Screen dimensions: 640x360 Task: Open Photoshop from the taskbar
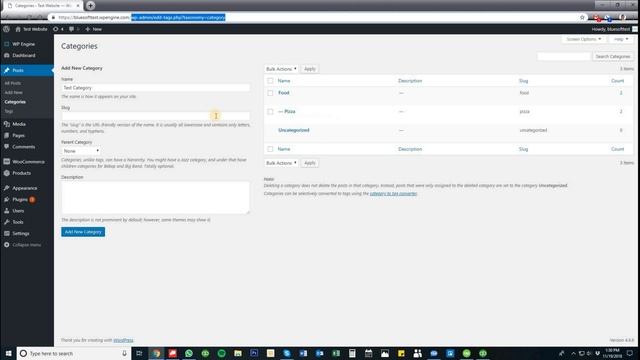[254, 353]
